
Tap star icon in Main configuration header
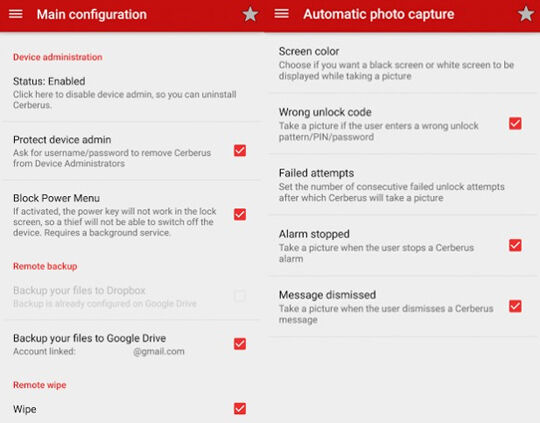click(250, 14)
